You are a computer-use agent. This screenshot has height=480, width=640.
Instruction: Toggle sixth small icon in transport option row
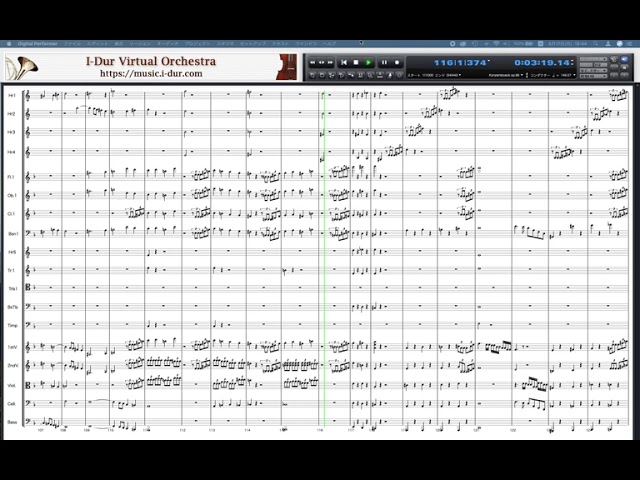(x=361, y=75)
